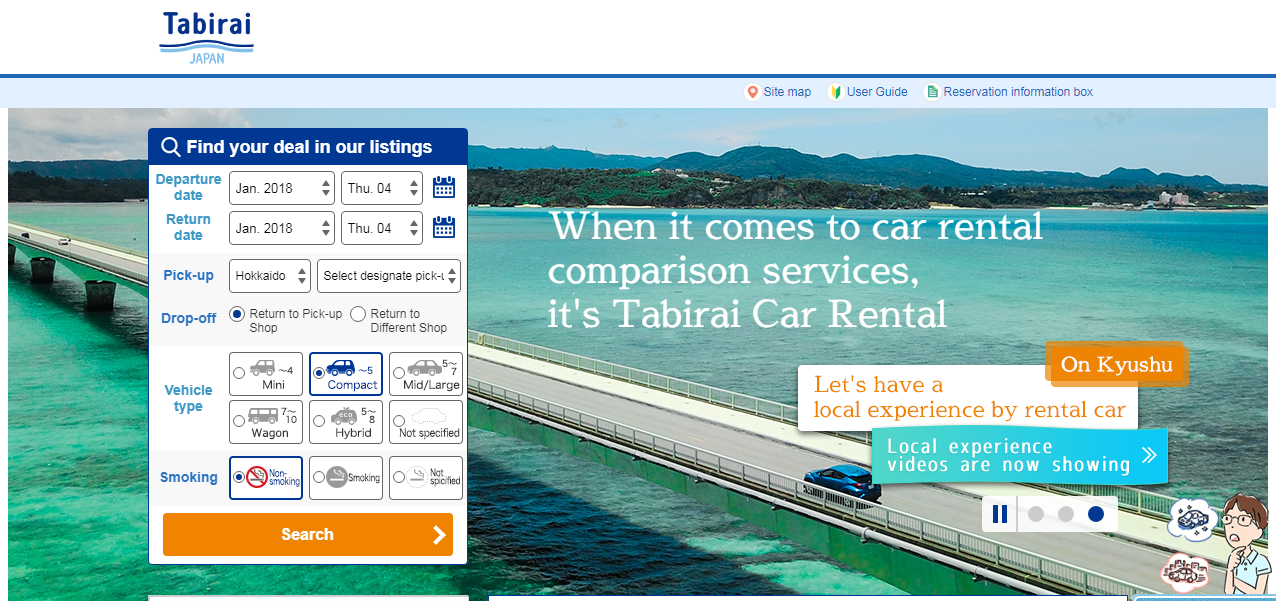This screenshot has width=1276, height=601.
Task: Pause the banner slideshow
Action: click(999, 513)
